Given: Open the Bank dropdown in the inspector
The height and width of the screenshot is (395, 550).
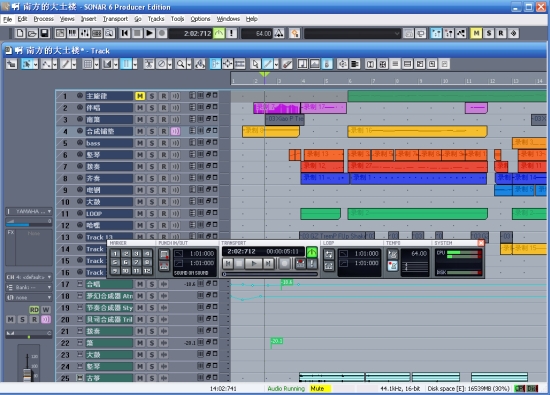Looking at the screenshot, I should coord(29,287).
